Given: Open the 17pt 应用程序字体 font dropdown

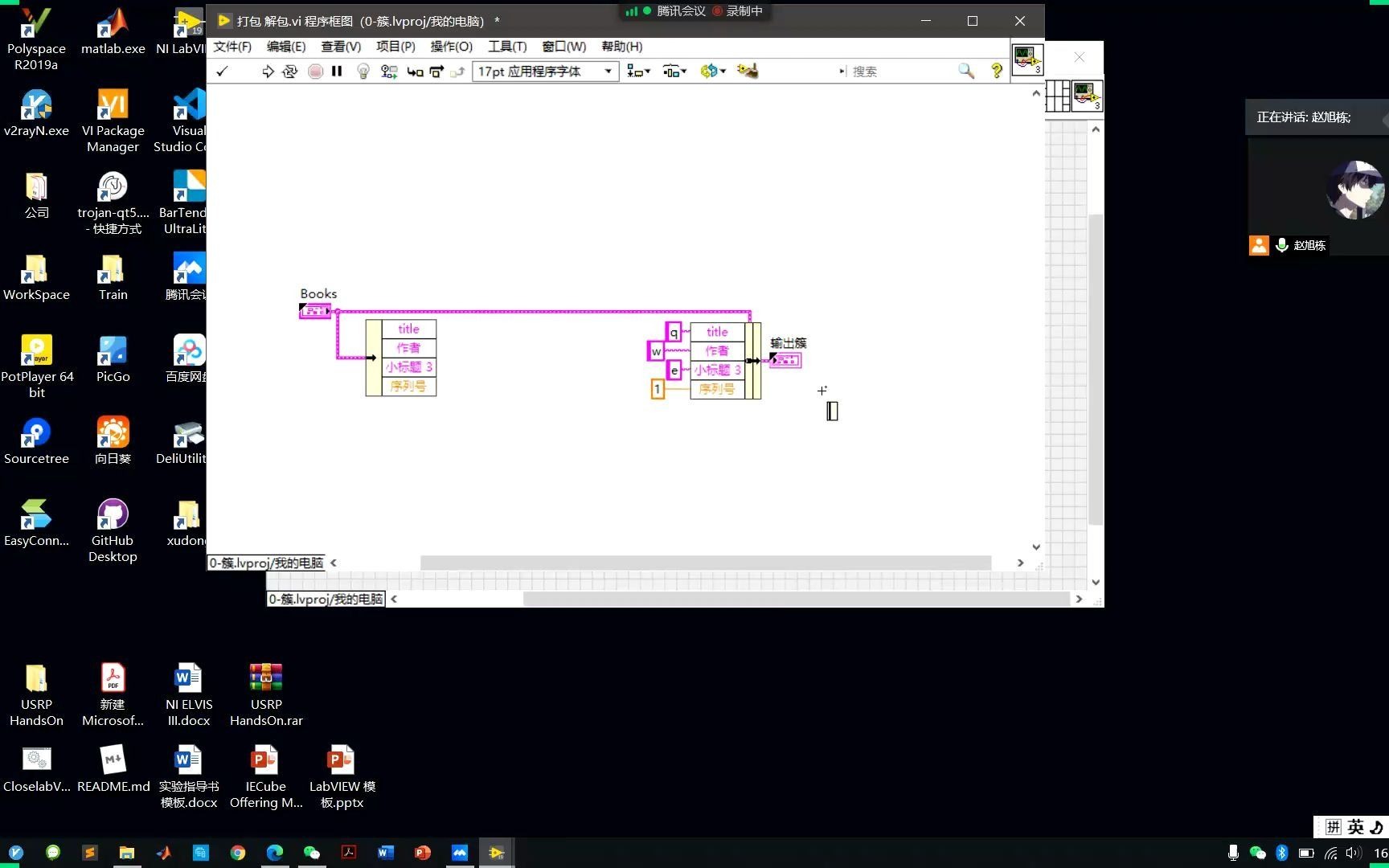Looking at the screenshot, I should pyautogui.click(x=608, y=71).
